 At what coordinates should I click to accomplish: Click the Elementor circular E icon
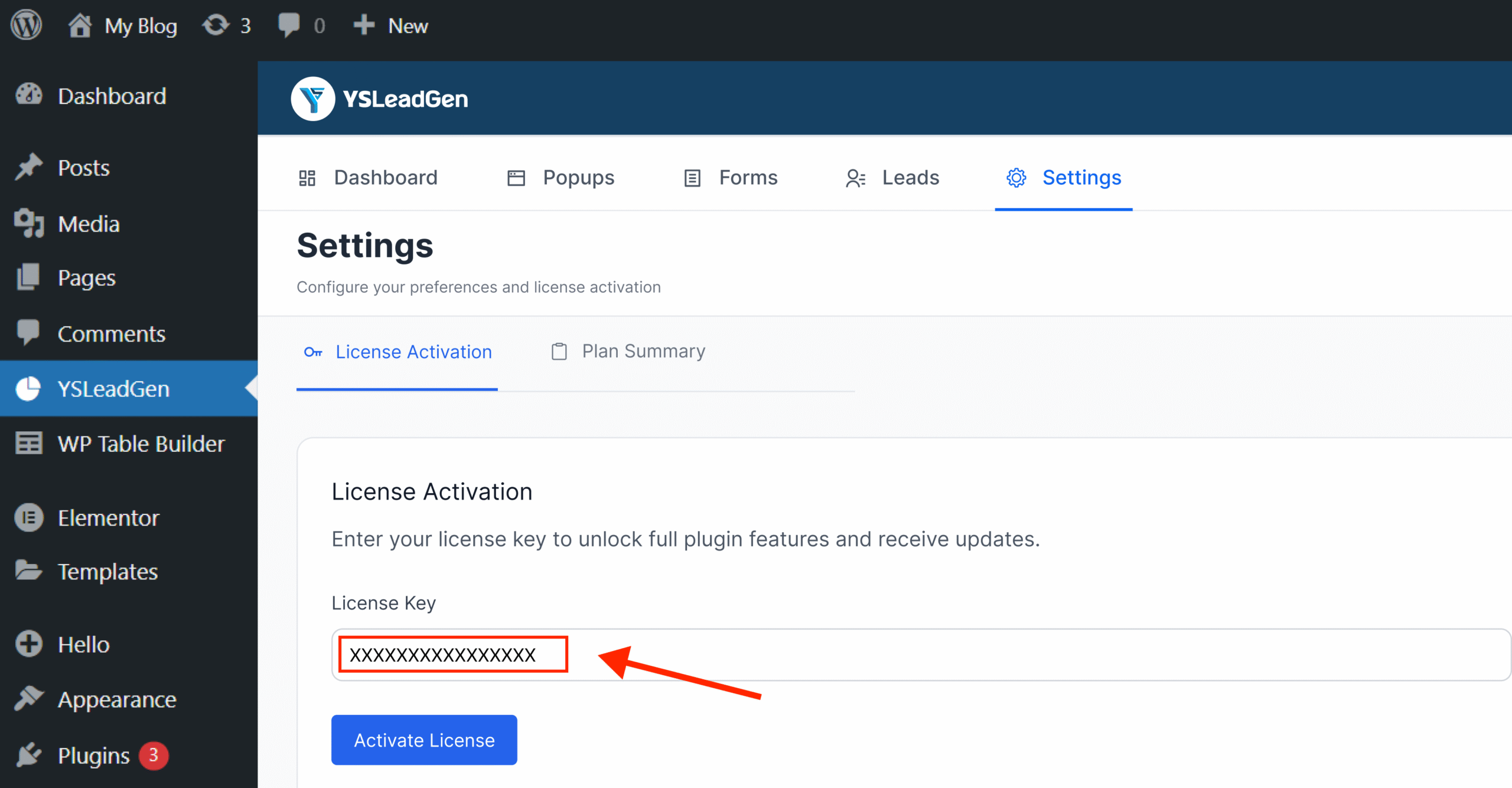click(29, 517)
